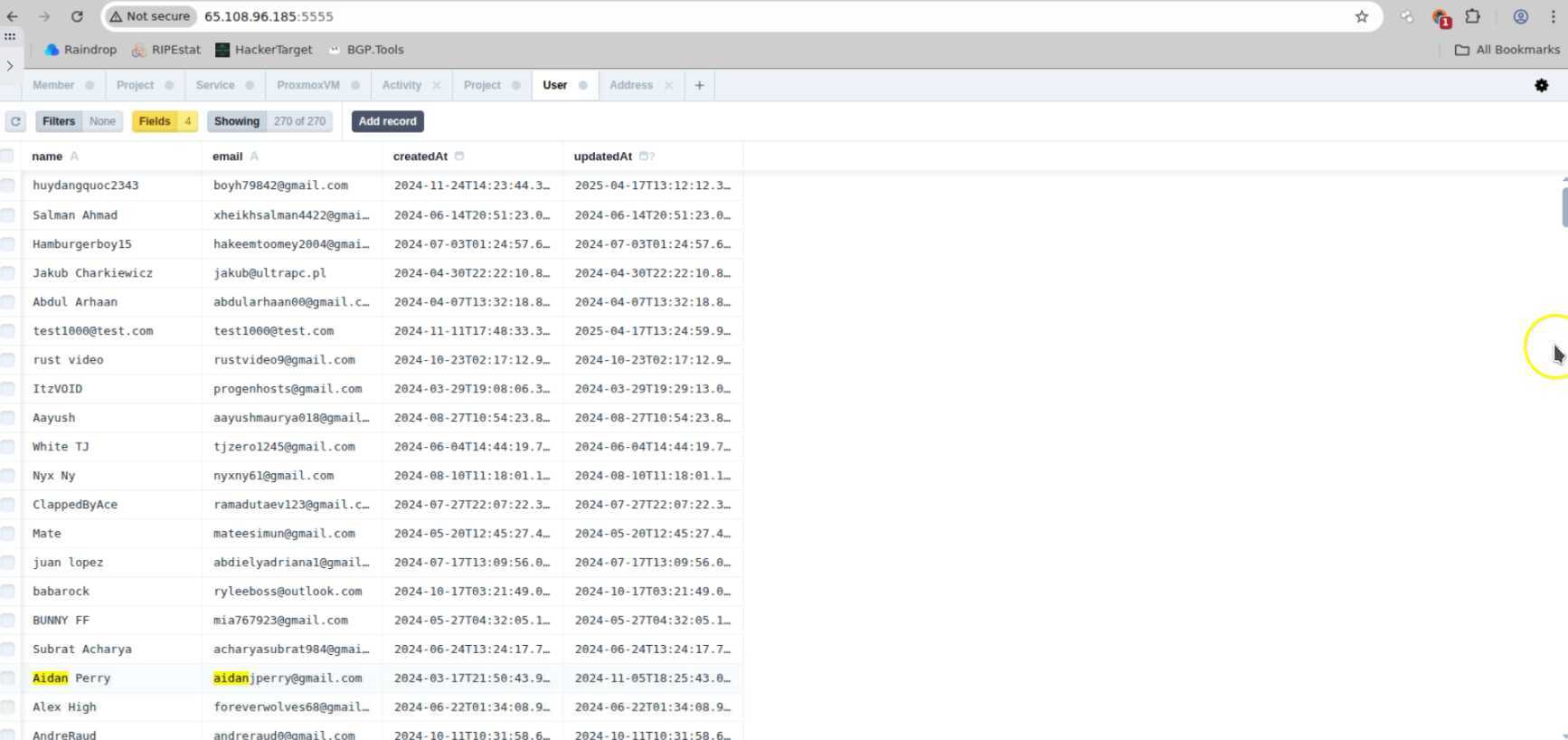1568x740 pixels.
Task: Refresh the User table records
Action: click(x=15, y=121)
